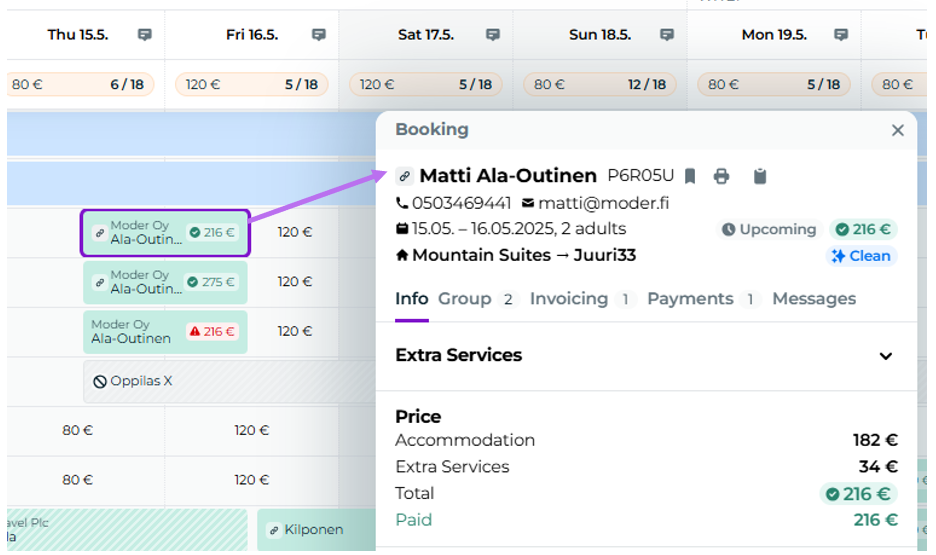Go to the Messages tab
The width and height of the screenshot is (936, 555).
(x=813, y=299)
